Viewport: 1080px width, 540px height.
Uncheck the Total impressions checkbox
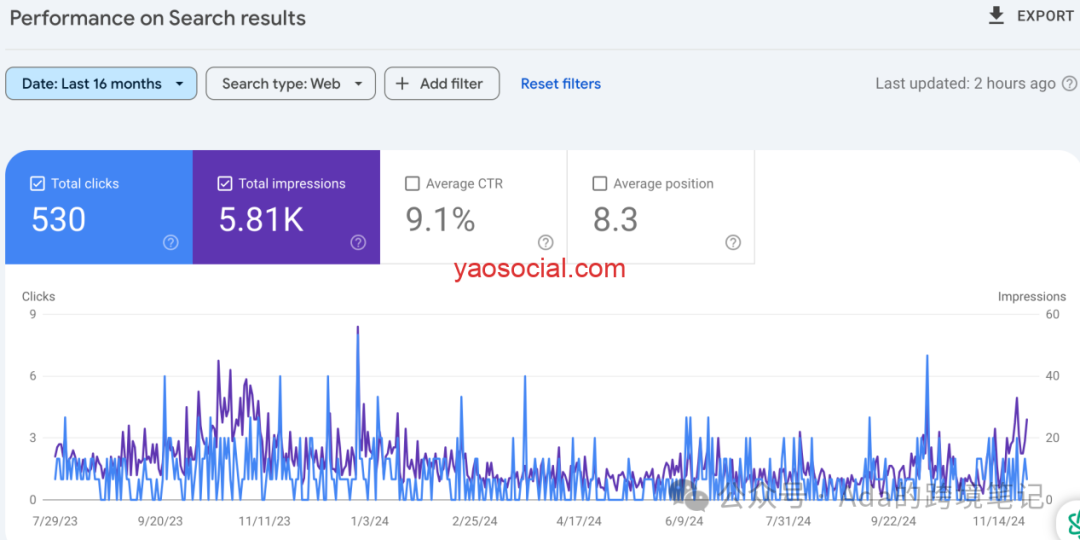tap(225, 184)
